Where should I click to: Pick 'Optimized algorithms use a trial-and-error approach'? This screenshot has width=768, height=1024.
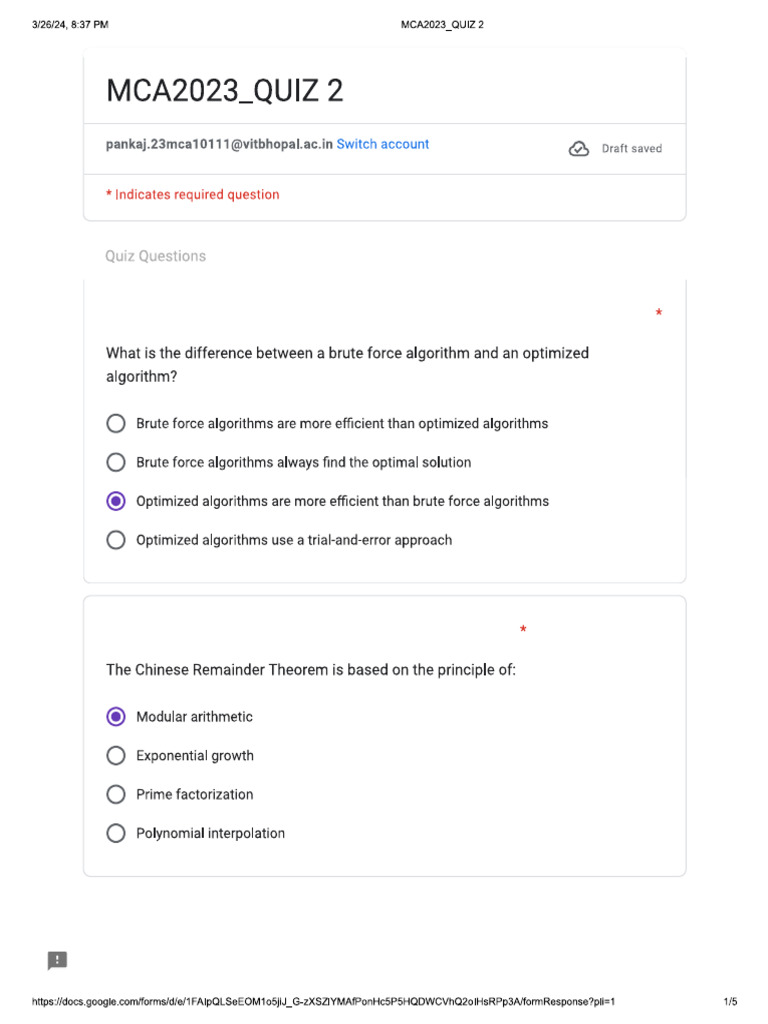coord(116,540)
